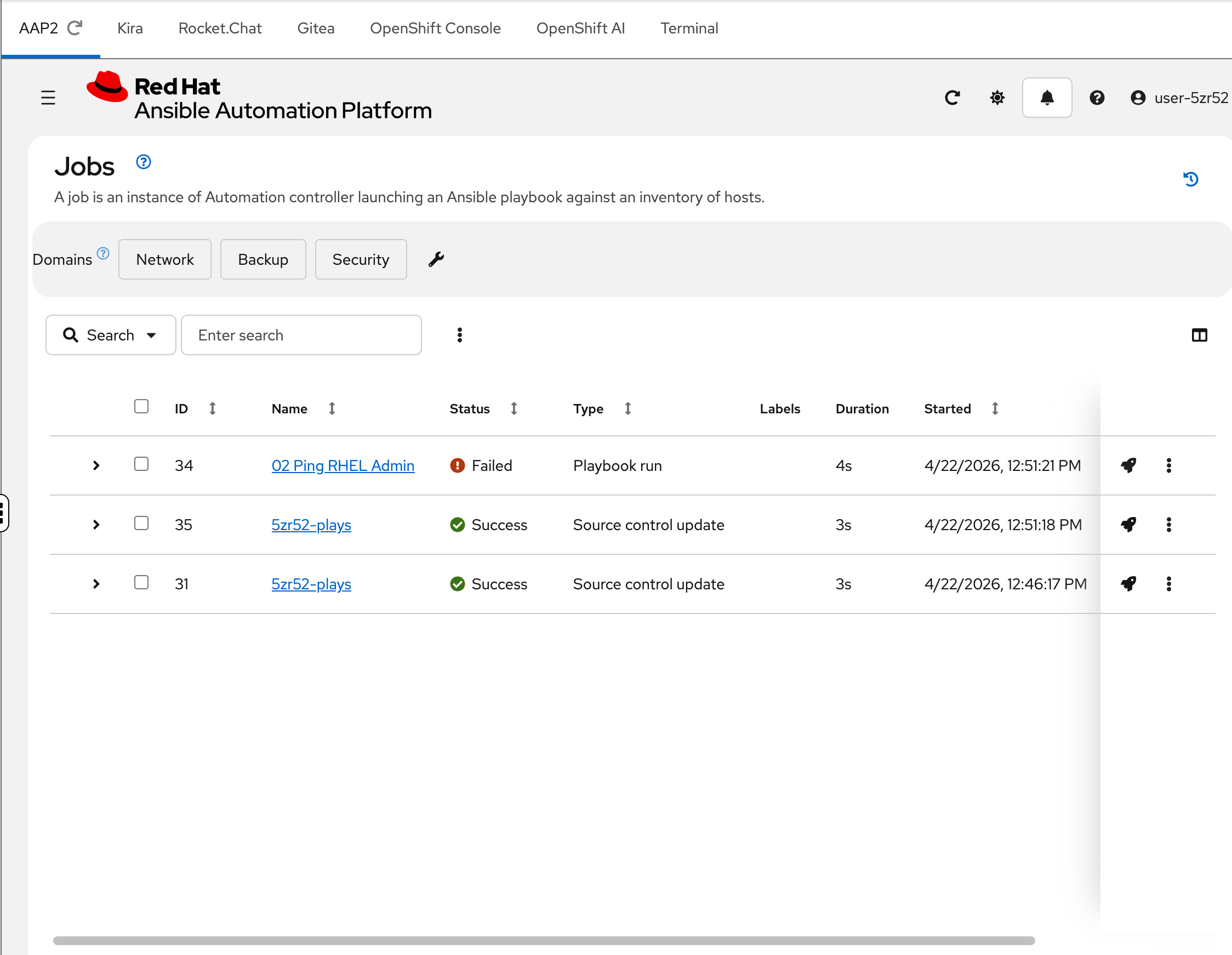Refresh the page with header refresh icon
Viewport: 1232px width, 955px height.
(x=952, y=98)
